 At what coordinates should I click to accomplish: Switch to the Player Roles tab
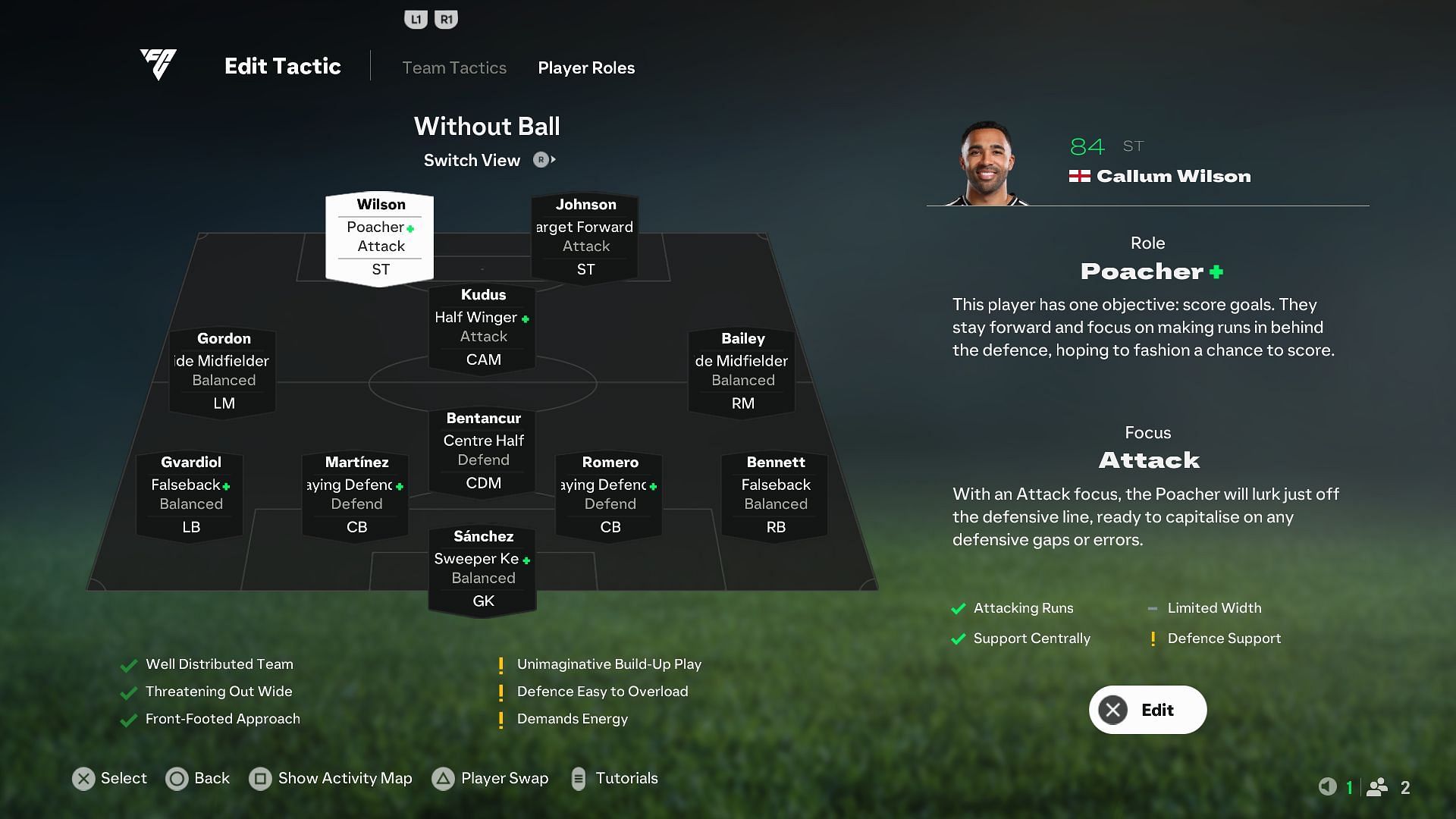(x=586, y=67)
